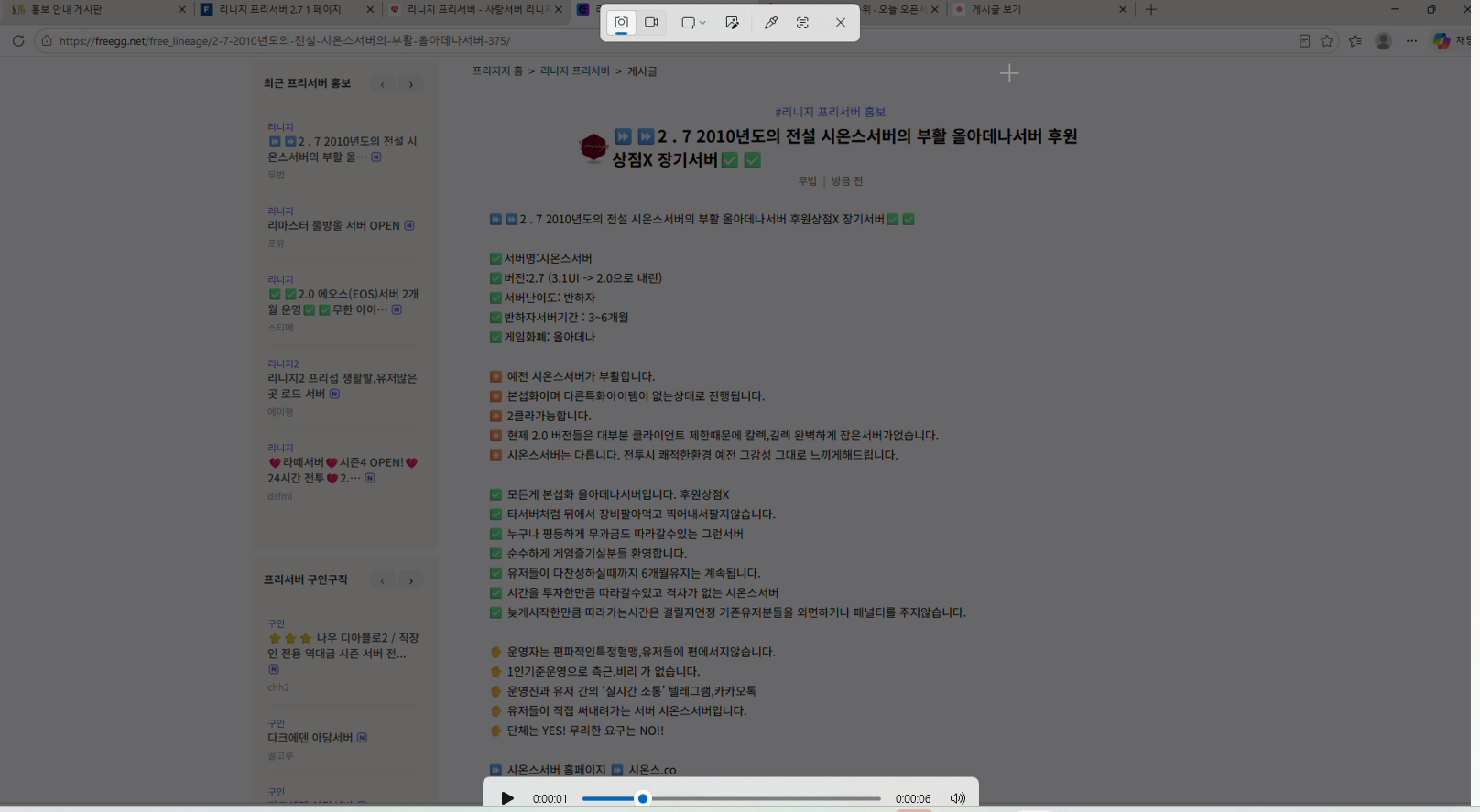The width and height of the screenshot is (1480, 812).
Task: Close the 홍보 안내 게시판 tab
Action: (x=180, y=9)
